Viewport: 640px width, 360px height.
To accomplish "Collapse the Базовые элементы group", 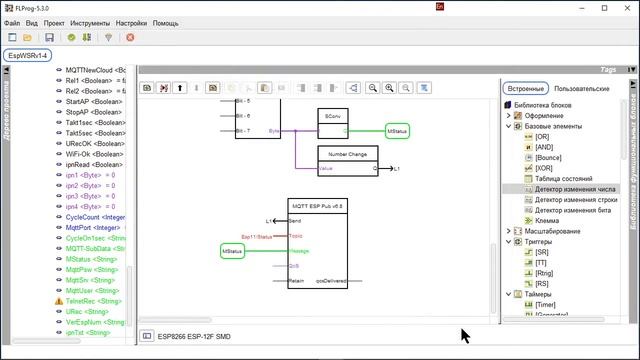I will 509,127.
